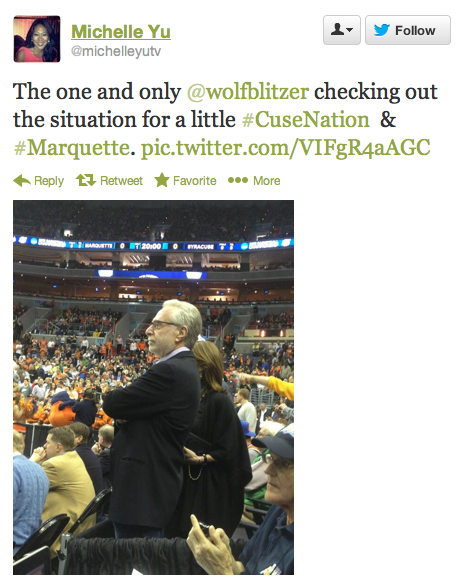The image size is (463, 586).
Task: Click the person silhouette icon
Action: click(x=338, y=29)
